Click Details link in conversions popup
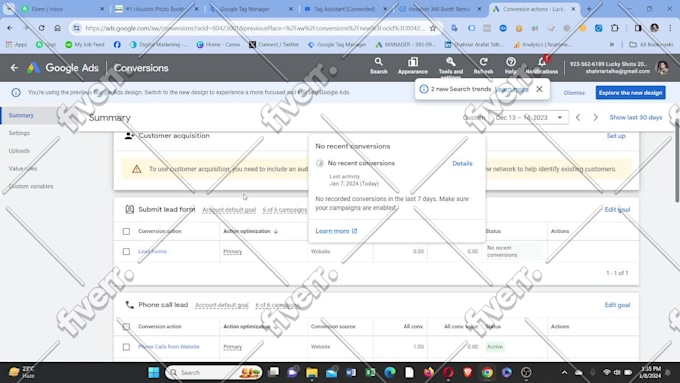Screen dimensions: 680x383 pos(462,164)
